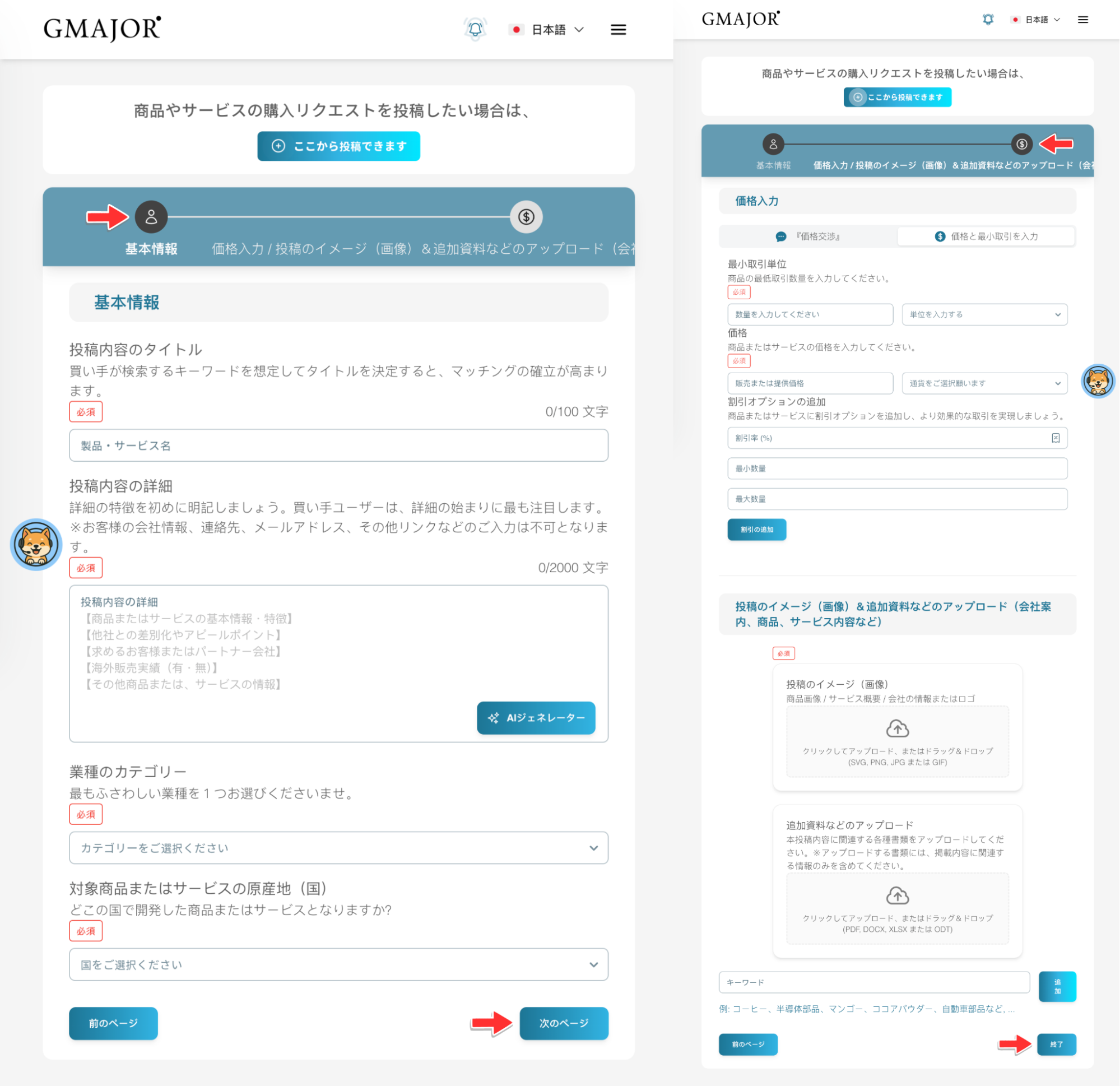Click document upload cloud icon for 追加資料

pos(897,895)
